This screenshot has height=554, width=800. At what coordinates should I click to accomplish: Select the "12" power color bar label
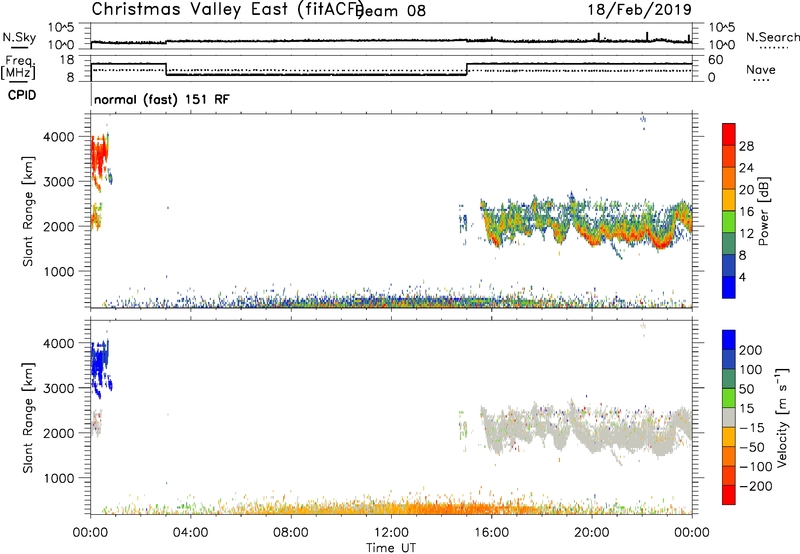(x=746, y=234)
